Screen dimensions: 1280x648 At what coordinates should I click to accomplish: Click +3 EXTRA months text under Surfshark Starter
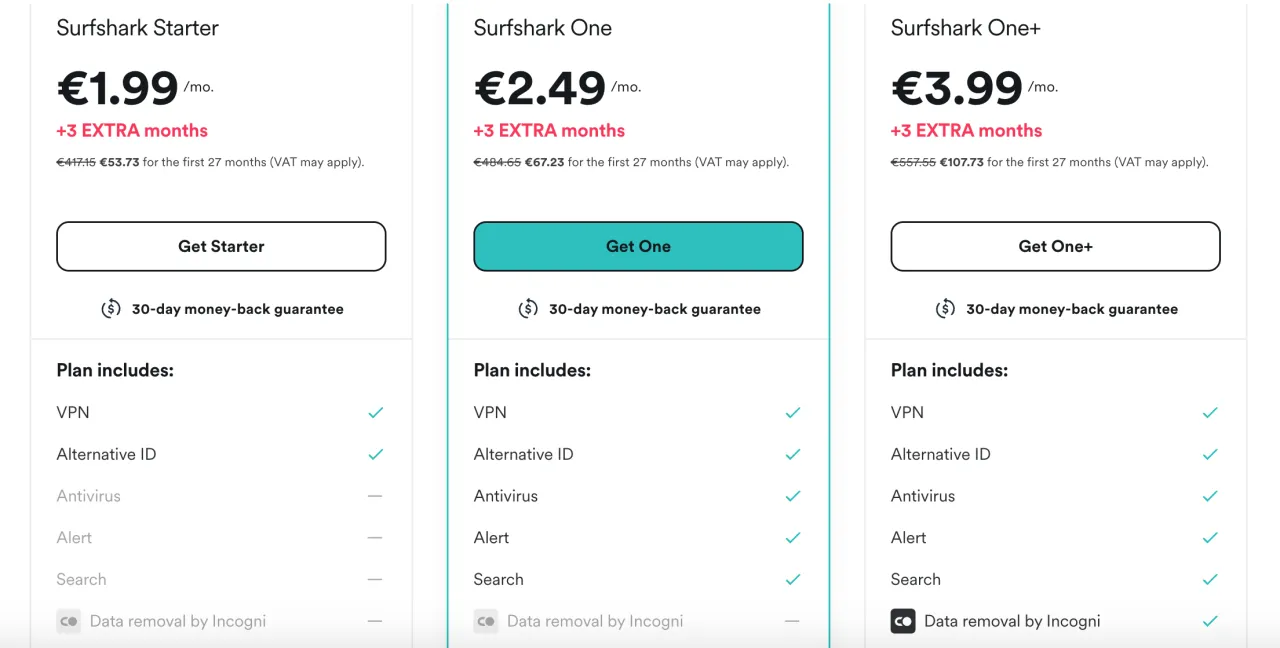click(x=132, y=130)
